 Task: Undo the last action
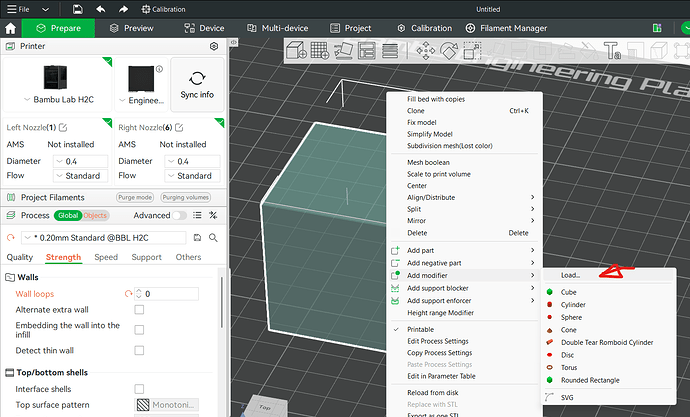coord(101,9)
